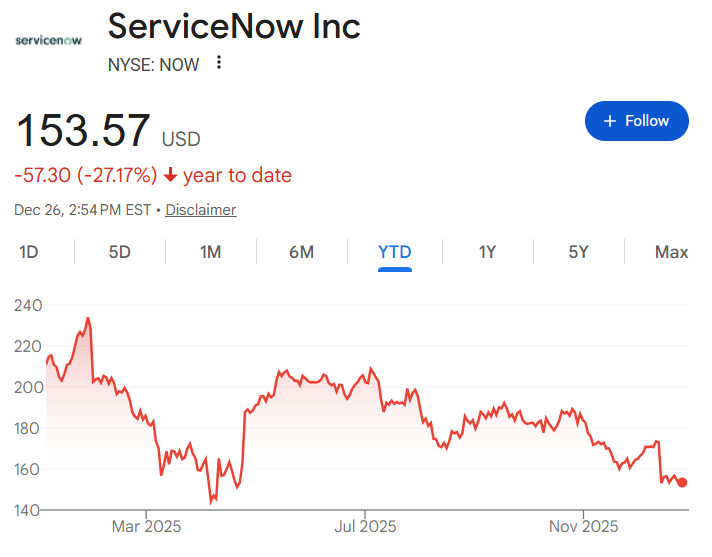The image size is (712, 557).
Task: Click the ServiceNow Inc company title
Action: tap(234, 26)
